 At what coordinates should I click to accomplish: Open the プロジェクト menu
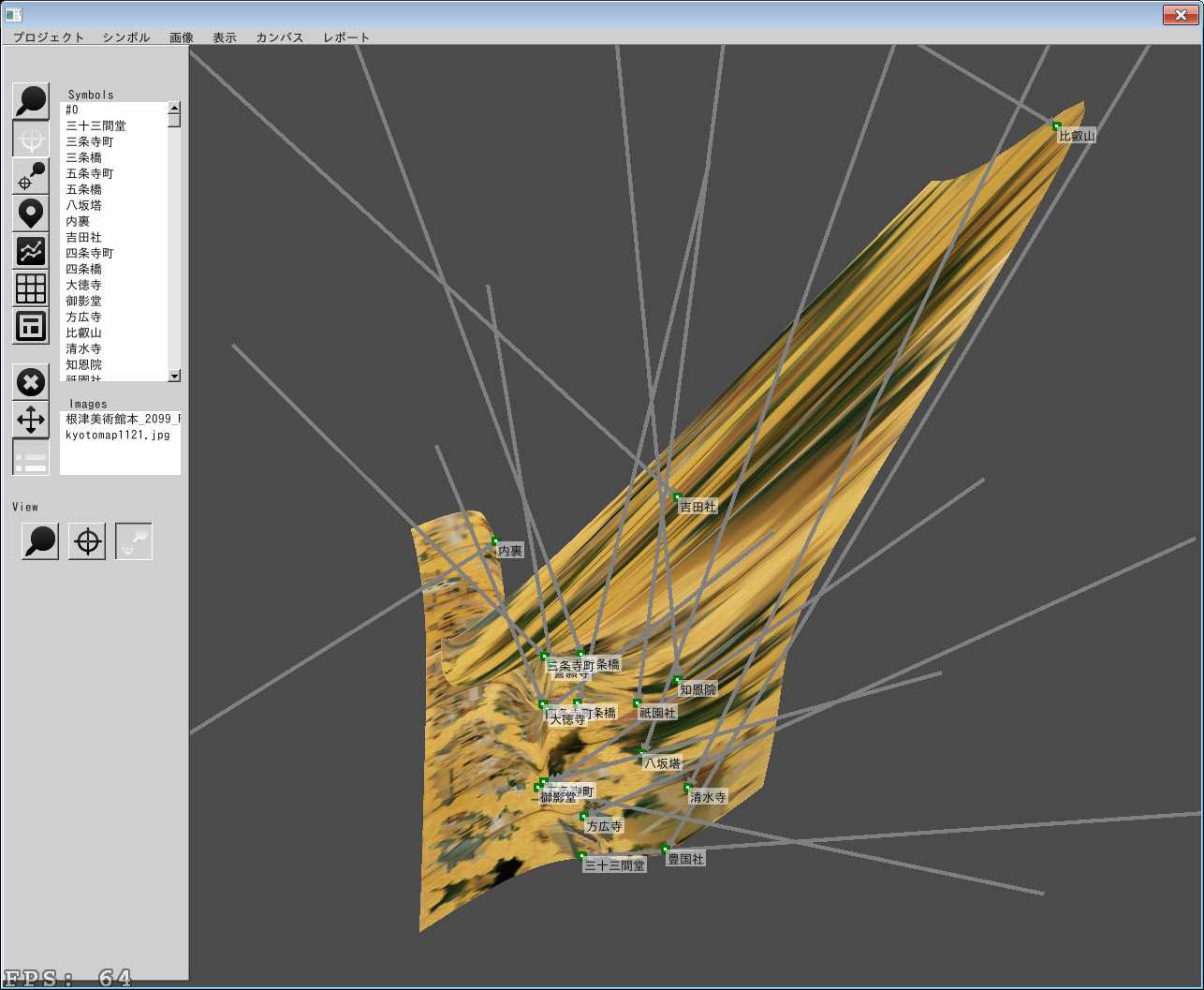(x=49, y=37)
